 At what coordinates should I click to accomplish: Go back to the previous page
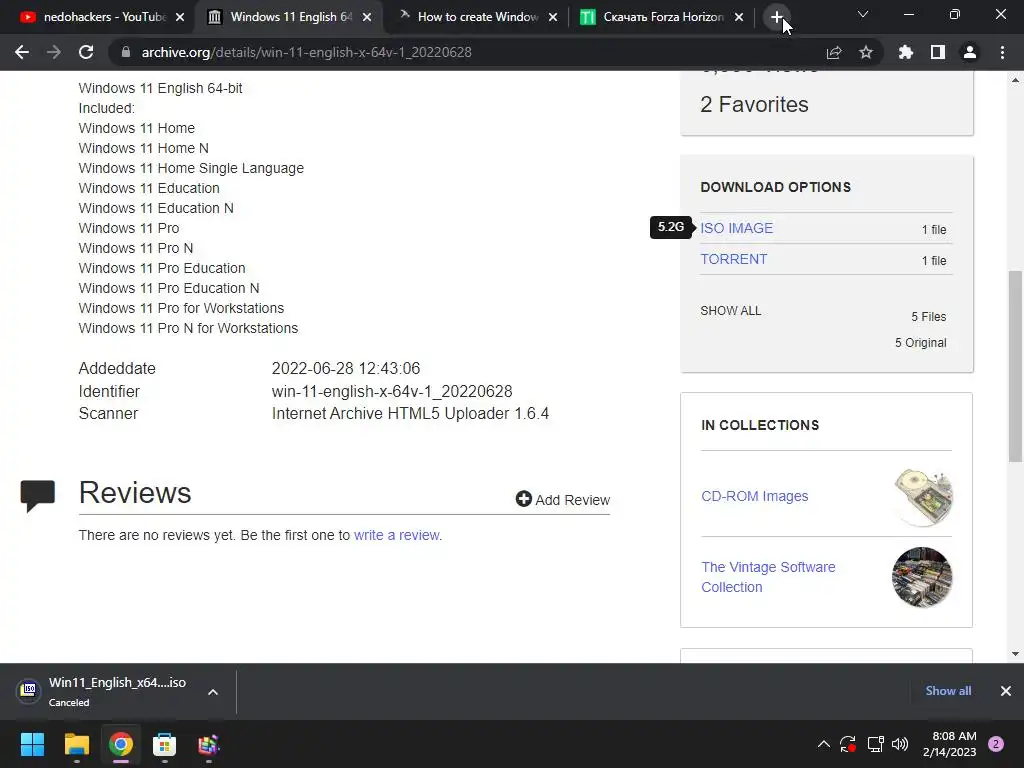[22, 52]
